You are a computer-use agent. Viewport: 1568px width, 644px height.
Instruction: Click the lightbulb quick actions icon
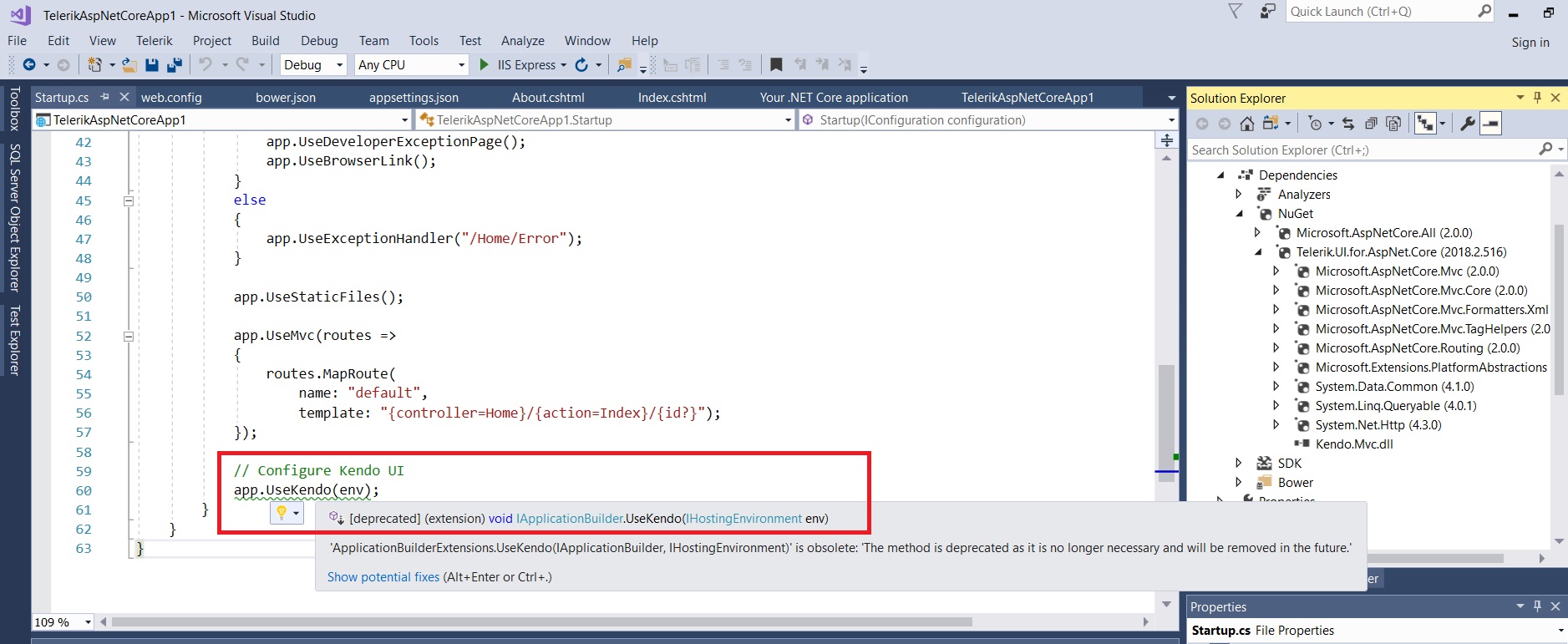282,512
